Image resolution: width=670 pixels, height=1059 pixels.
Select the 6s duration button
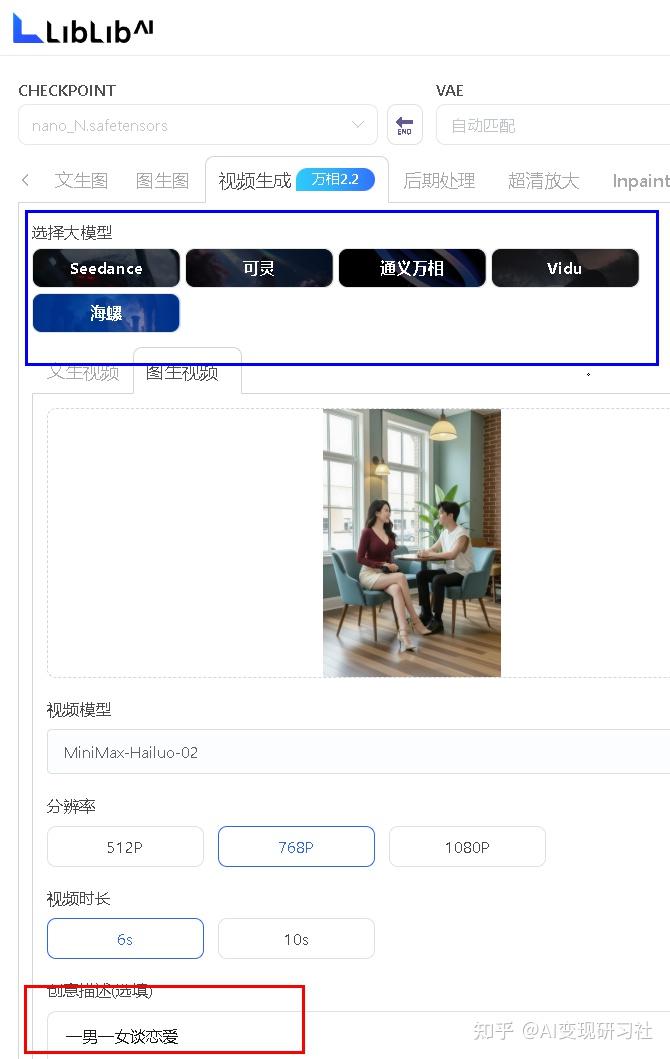(x=125, y=939)
